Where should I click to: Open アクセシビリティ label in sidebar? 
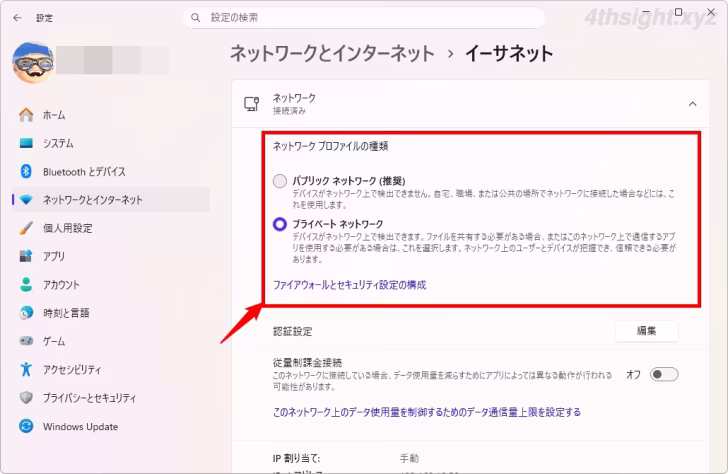[72, 370]
